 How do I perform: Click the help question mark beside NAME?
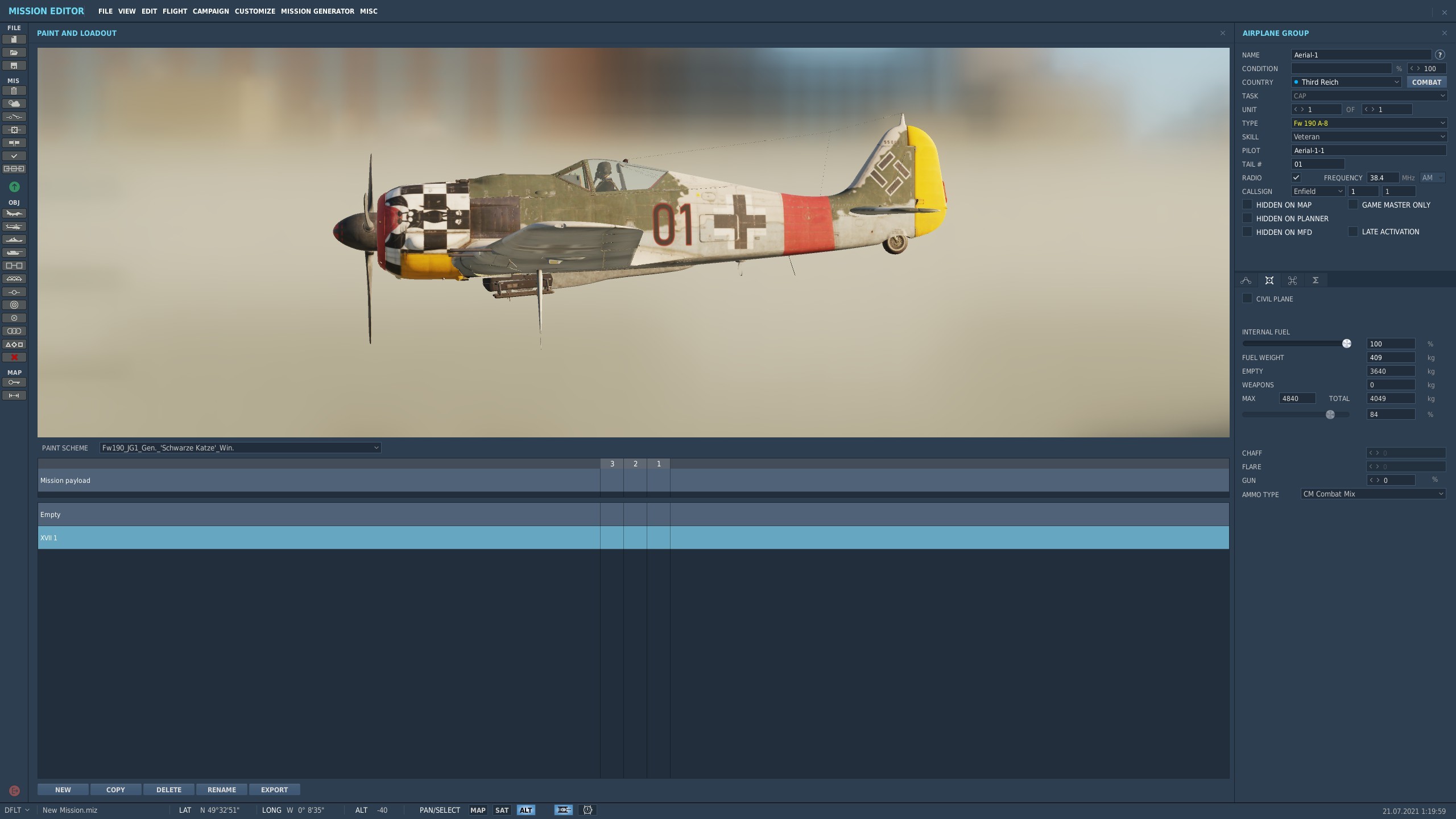pos(1440,55)
